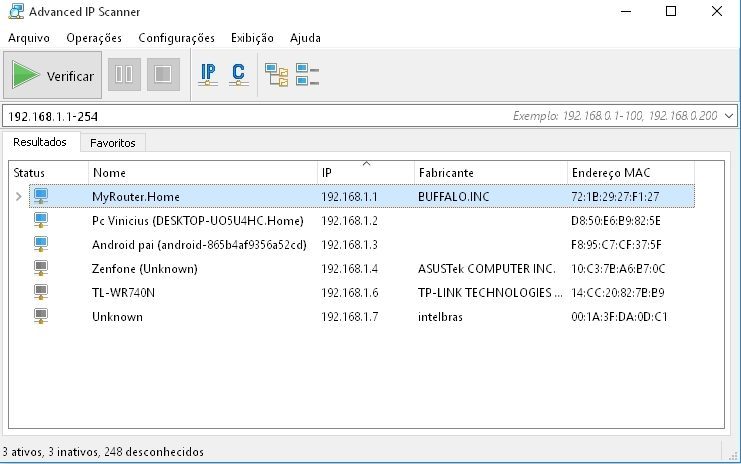Click MAC address 72:1B:29:27:F1:27
Screen dimensions: 741x464
[615, 197]
